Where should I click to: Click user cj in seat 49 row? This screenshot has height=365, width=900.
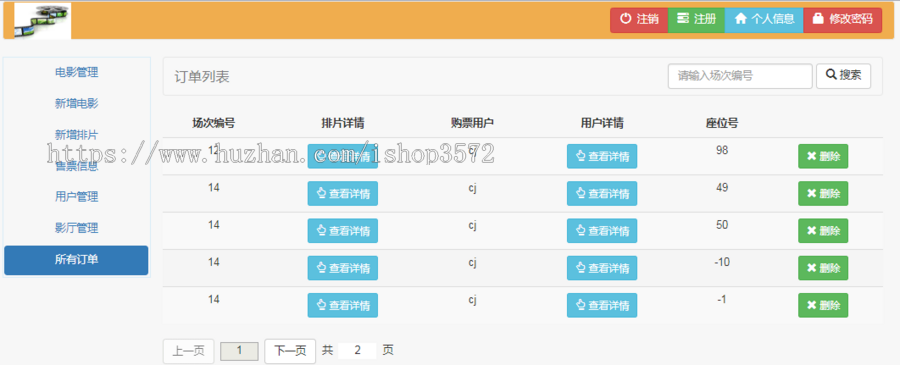pyautogui.click(x=472, y=188)
